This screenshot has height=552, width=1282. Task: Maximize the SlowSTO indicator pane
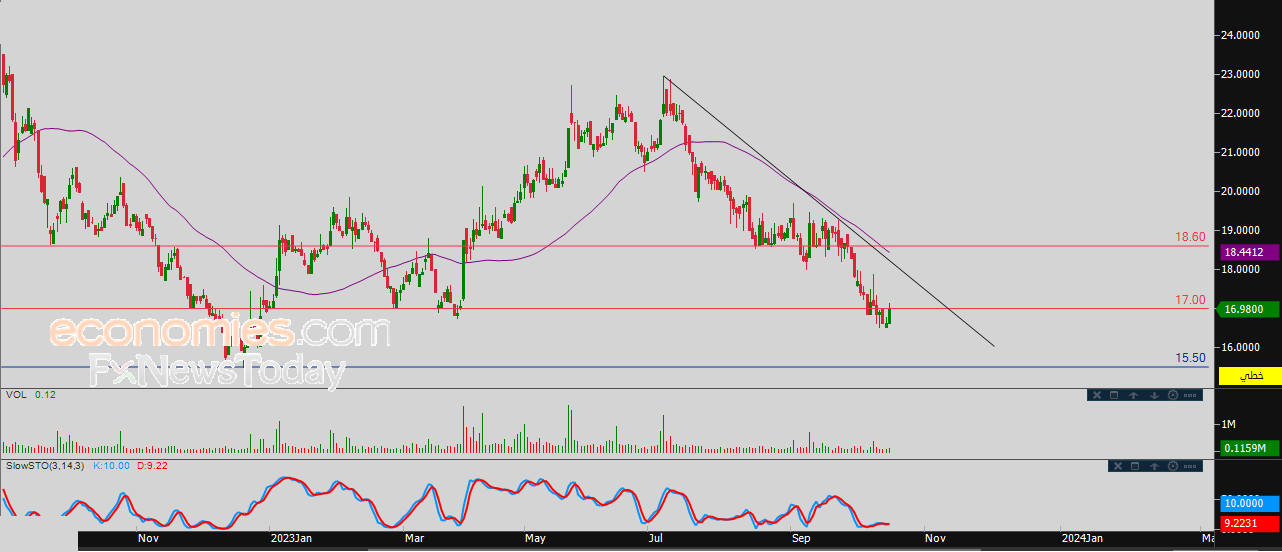click(1135, 466)
